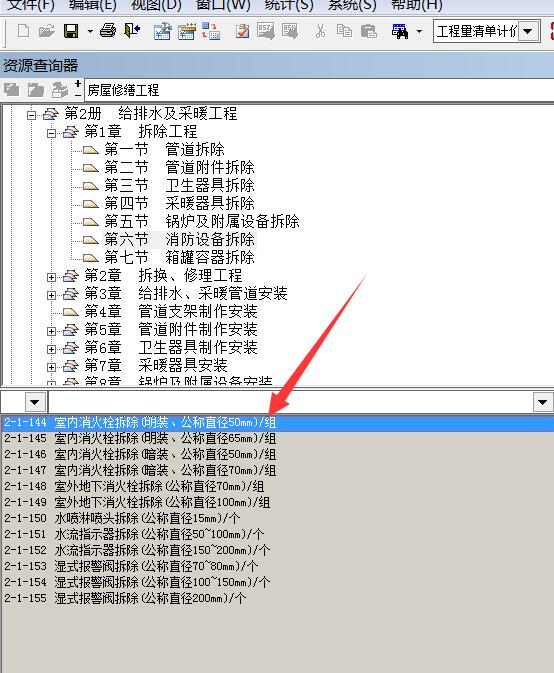Click the Open folder toolbar icon
The image size is (554, 673).
[x=46, y=31]
